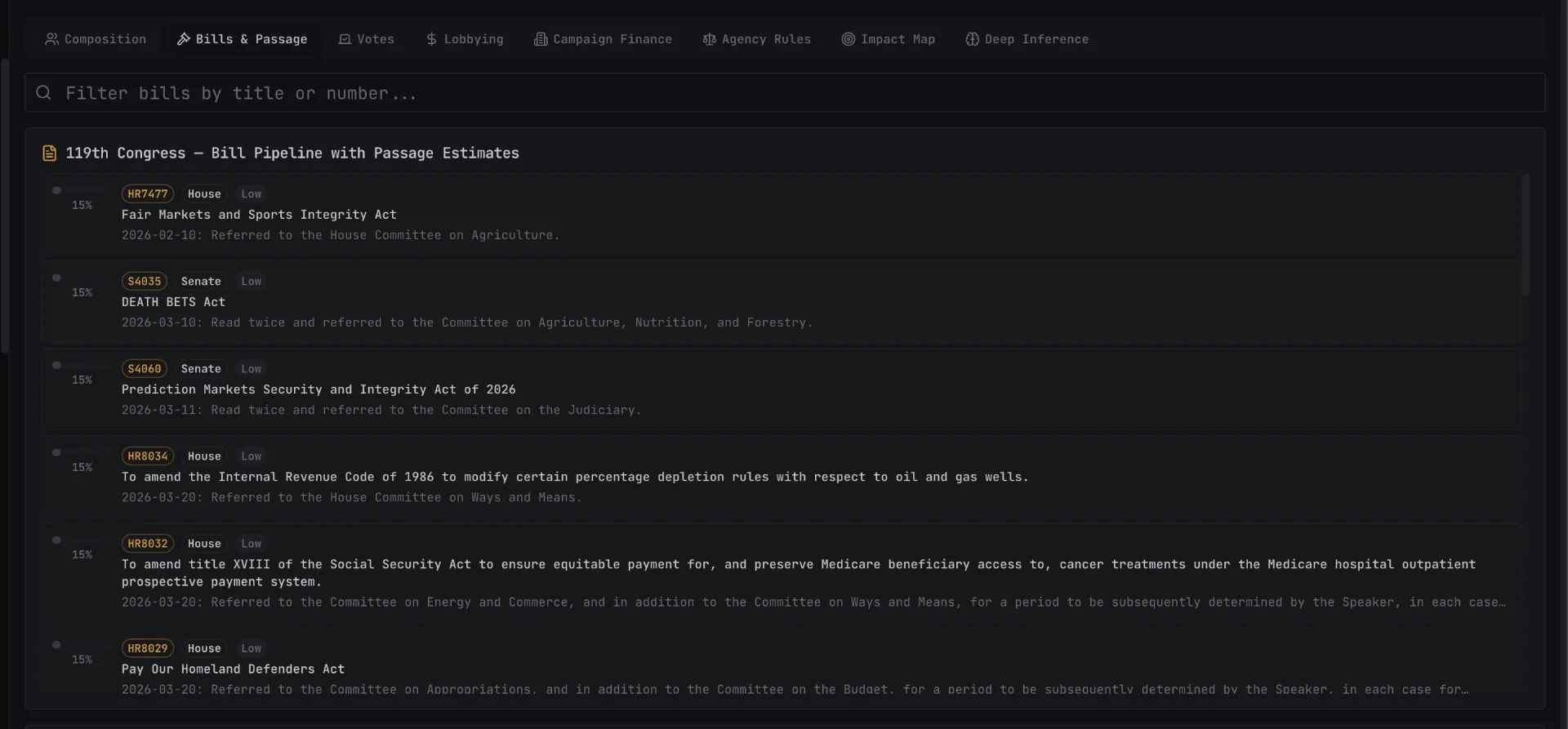Click the 15% passage indicator for S4035
Viewport: 1568px width, 729px height.
click(82, 293)
